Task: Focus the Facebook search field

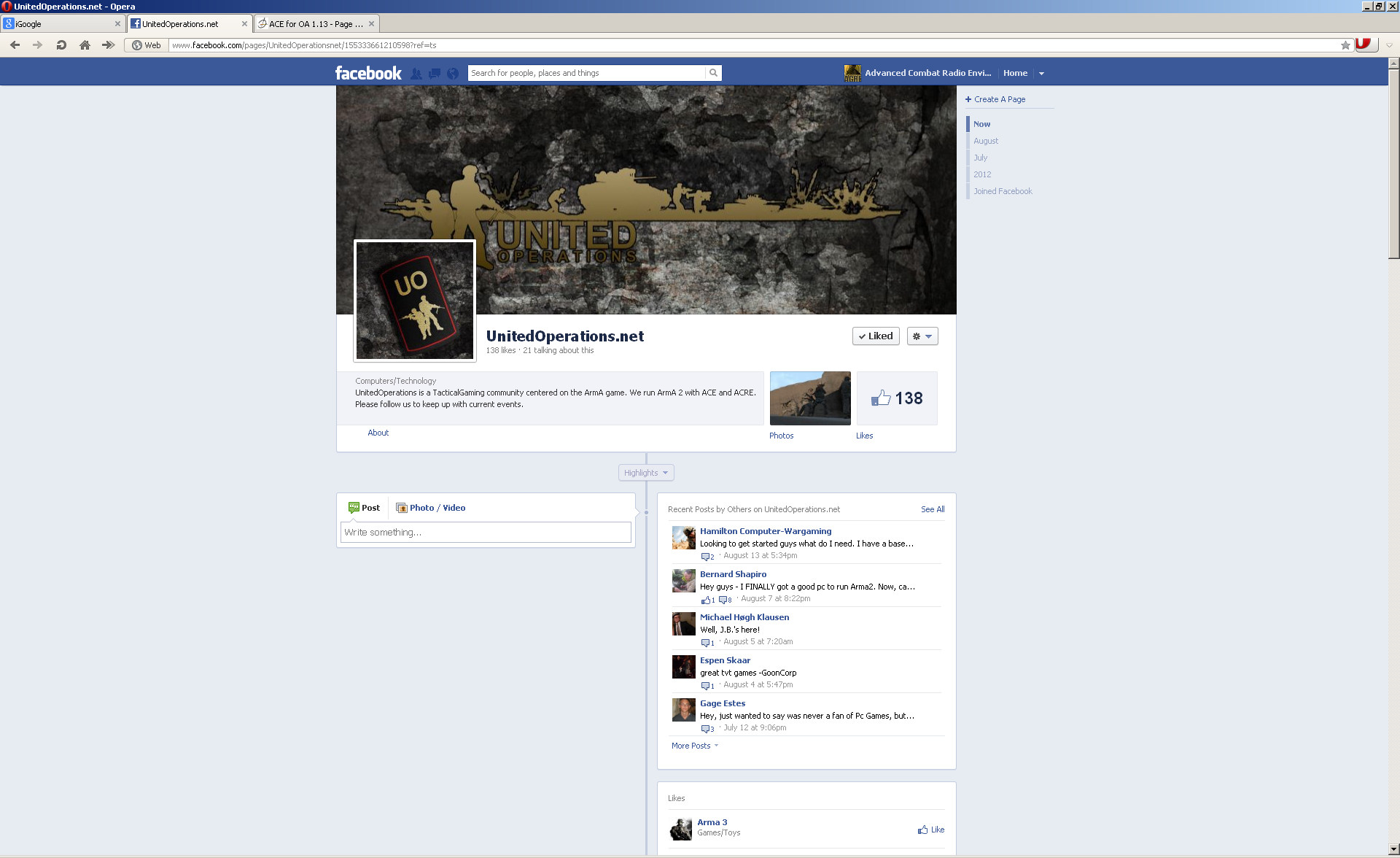Action: point(586,73)
